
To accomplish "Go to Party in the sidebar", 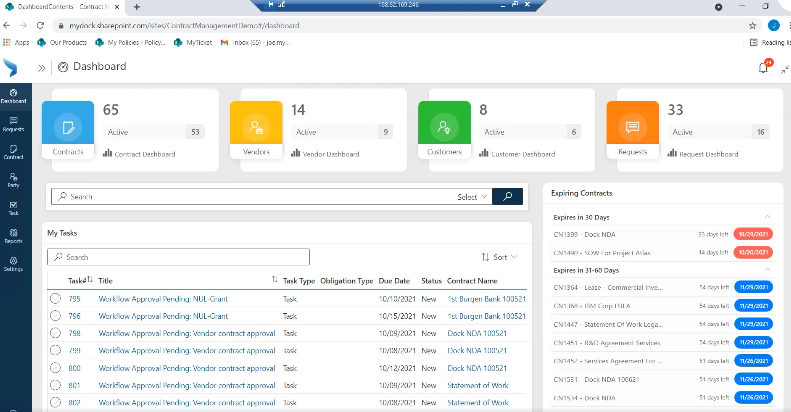I will 13,180.
